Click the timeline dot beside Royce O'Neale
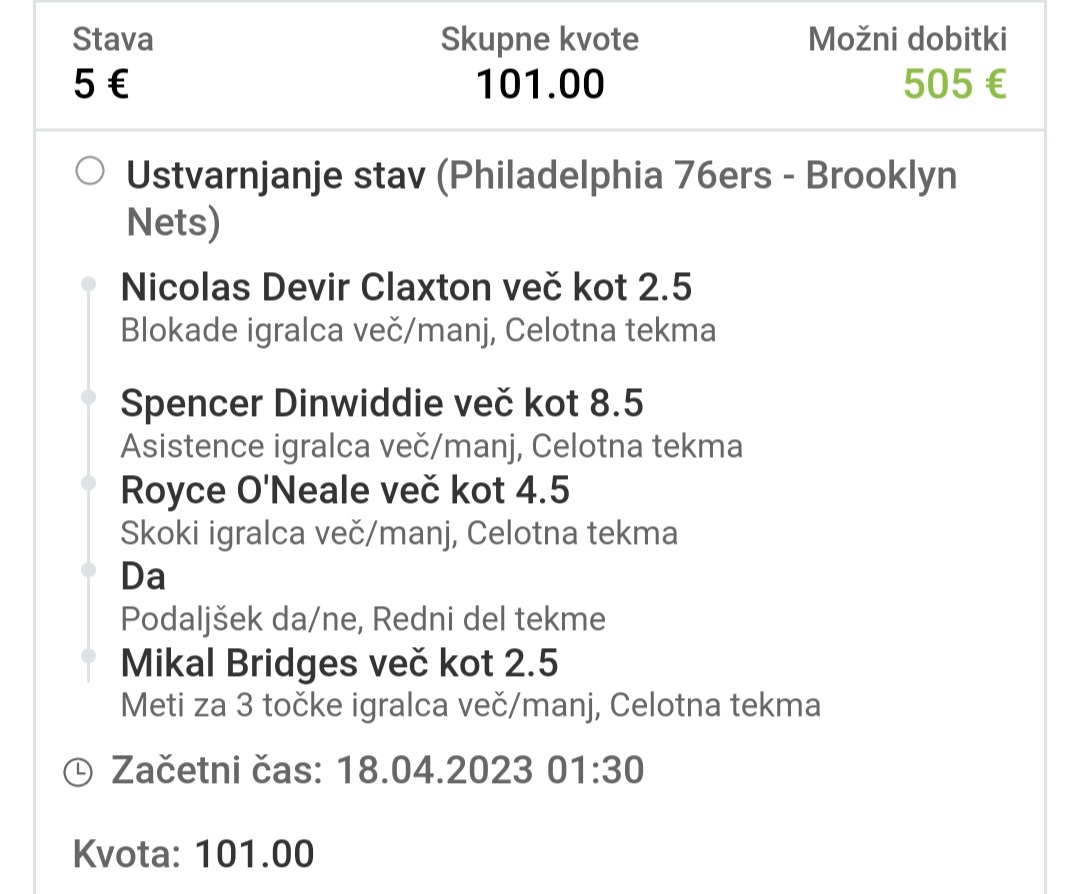The width and height of the screenshot is (1080, 894). 88,483
